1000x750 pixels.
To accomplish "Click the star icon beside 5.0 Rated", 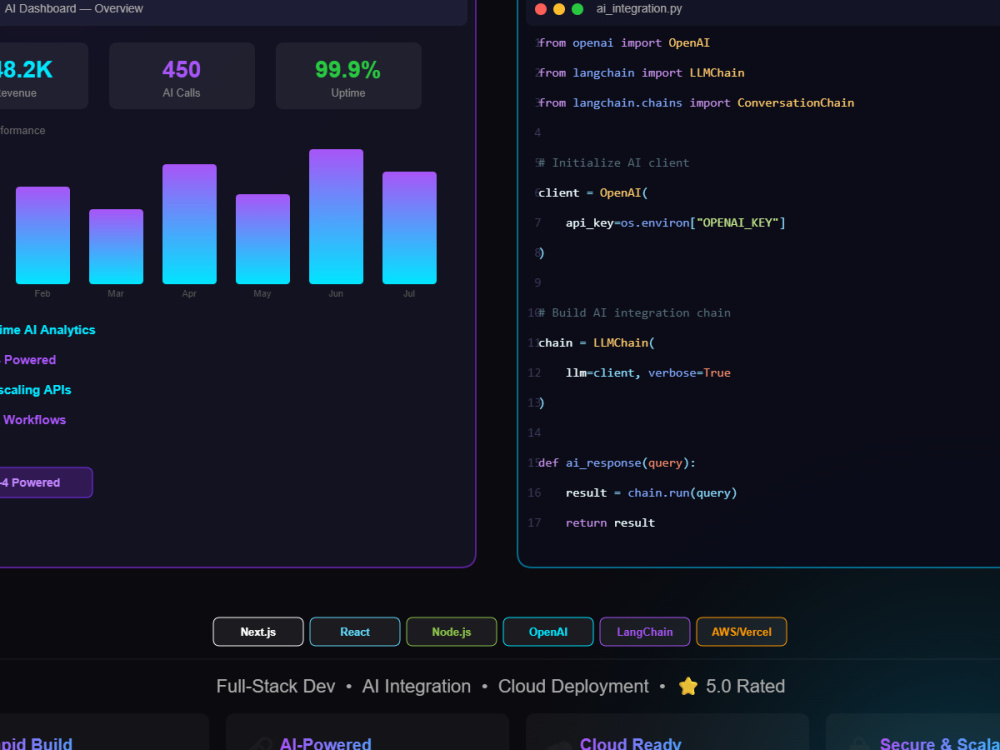I will coord(688,686).
